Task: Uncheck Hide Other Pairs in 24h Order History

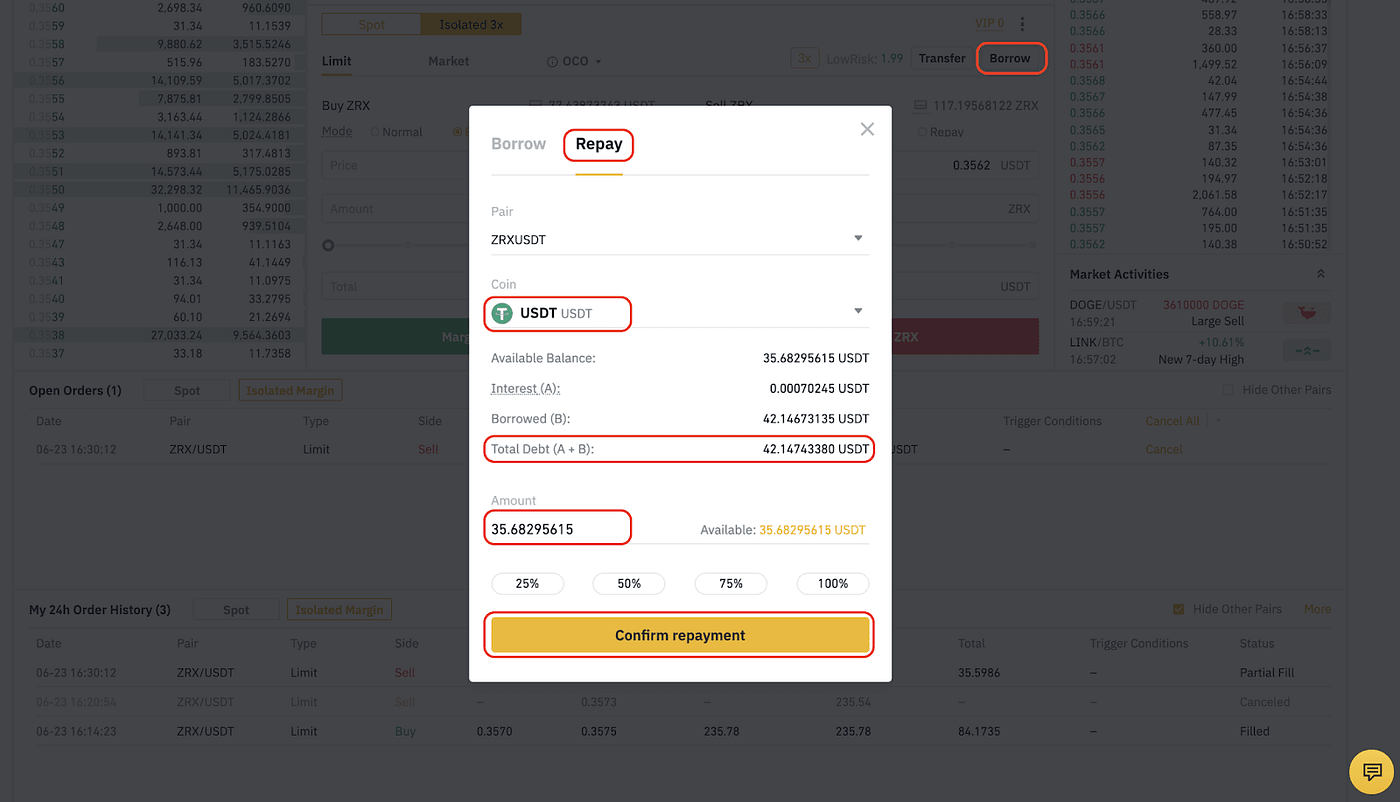Action: point(1177,608)
